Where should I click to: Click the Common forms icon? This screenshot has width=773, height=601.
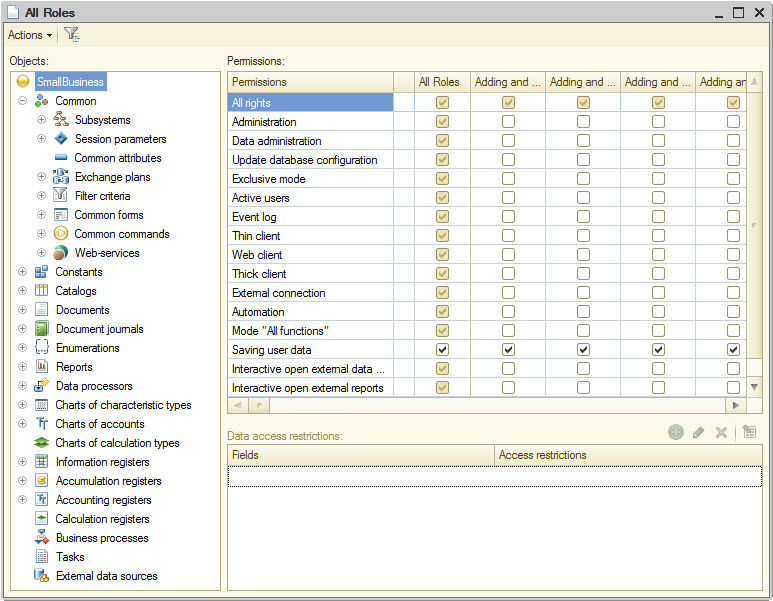click(61, 215)
